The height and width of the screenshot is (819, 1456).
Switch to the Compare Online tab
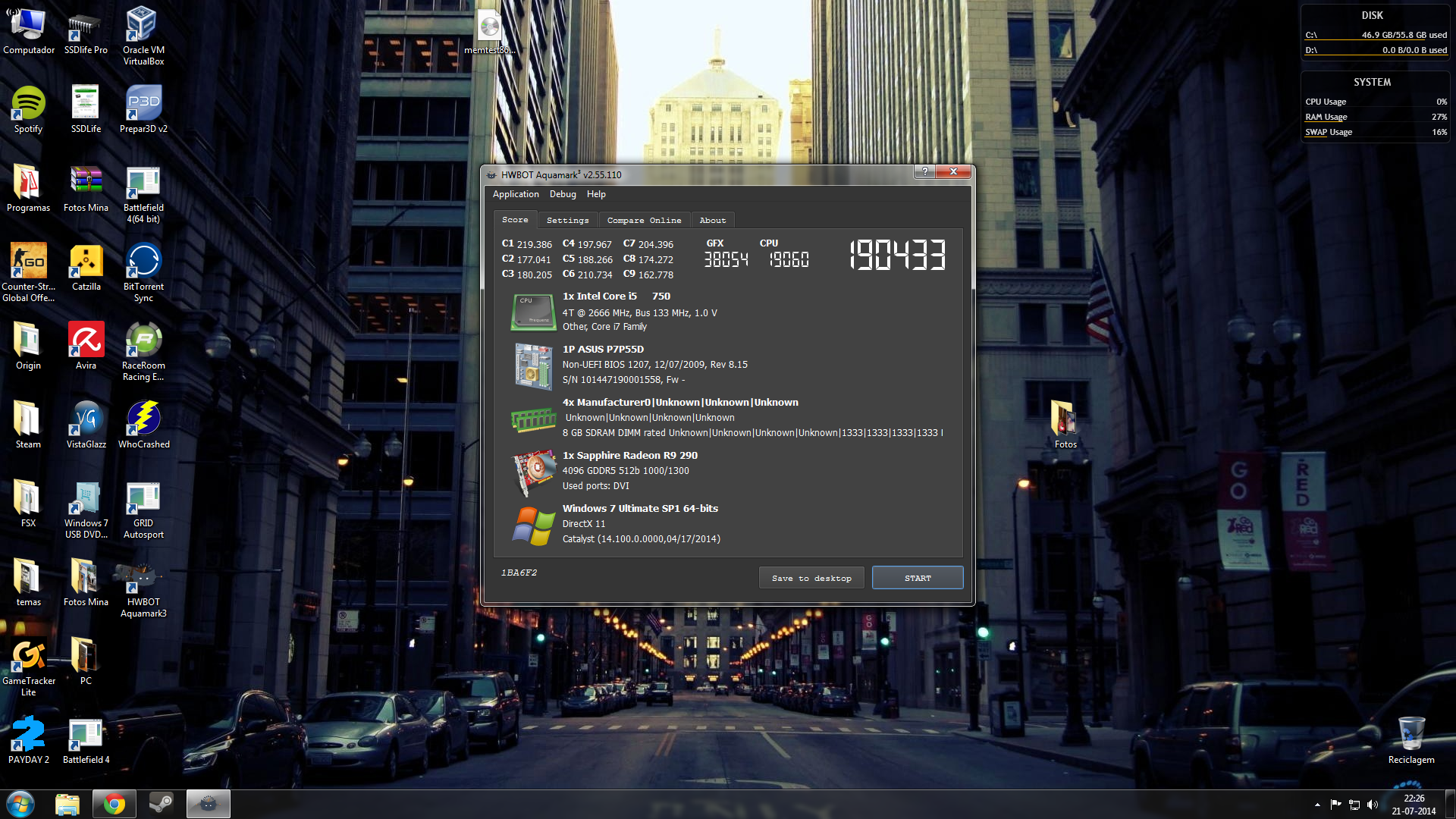point(644,220)
